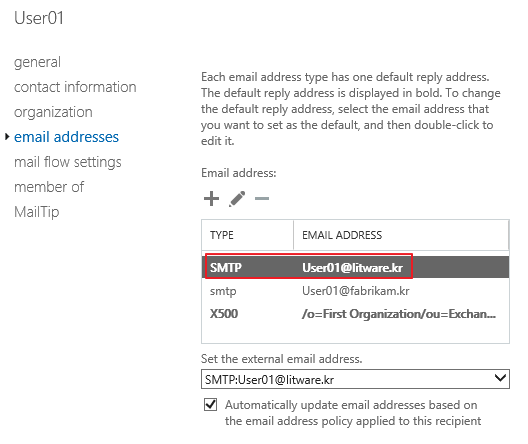
Task: Click the pencil edit icon
Action: coord(237,199)
